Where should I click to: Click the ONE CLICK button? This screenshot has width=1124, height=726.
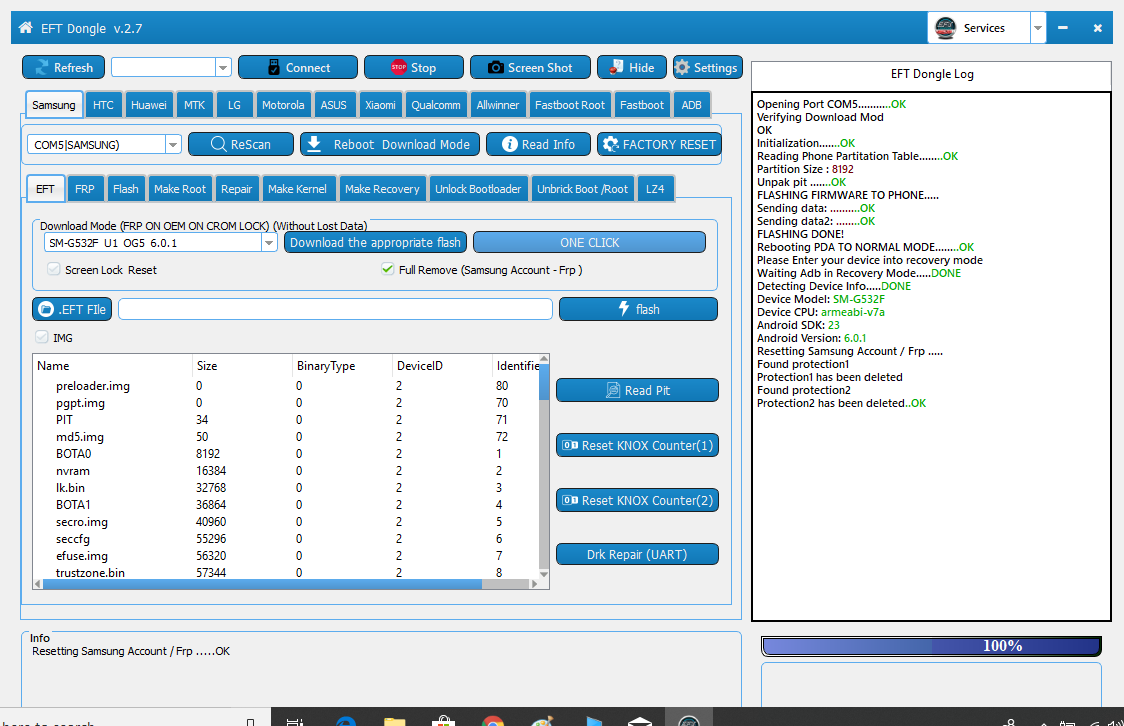pos(589,242)
